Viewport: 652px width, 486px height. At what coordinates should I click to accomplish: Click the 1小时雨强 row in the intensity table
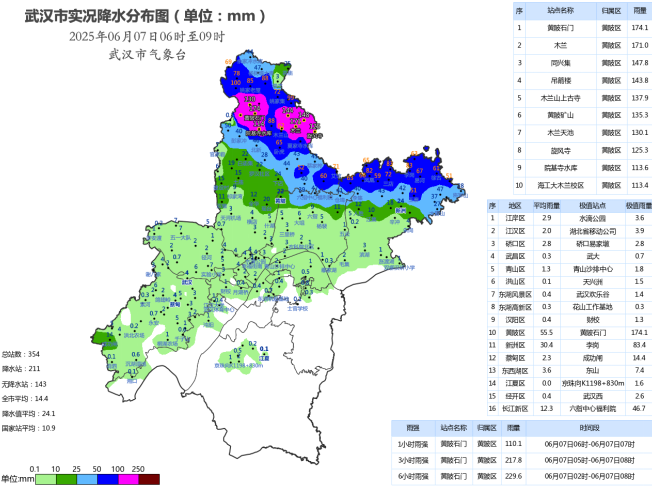[520, 443]
